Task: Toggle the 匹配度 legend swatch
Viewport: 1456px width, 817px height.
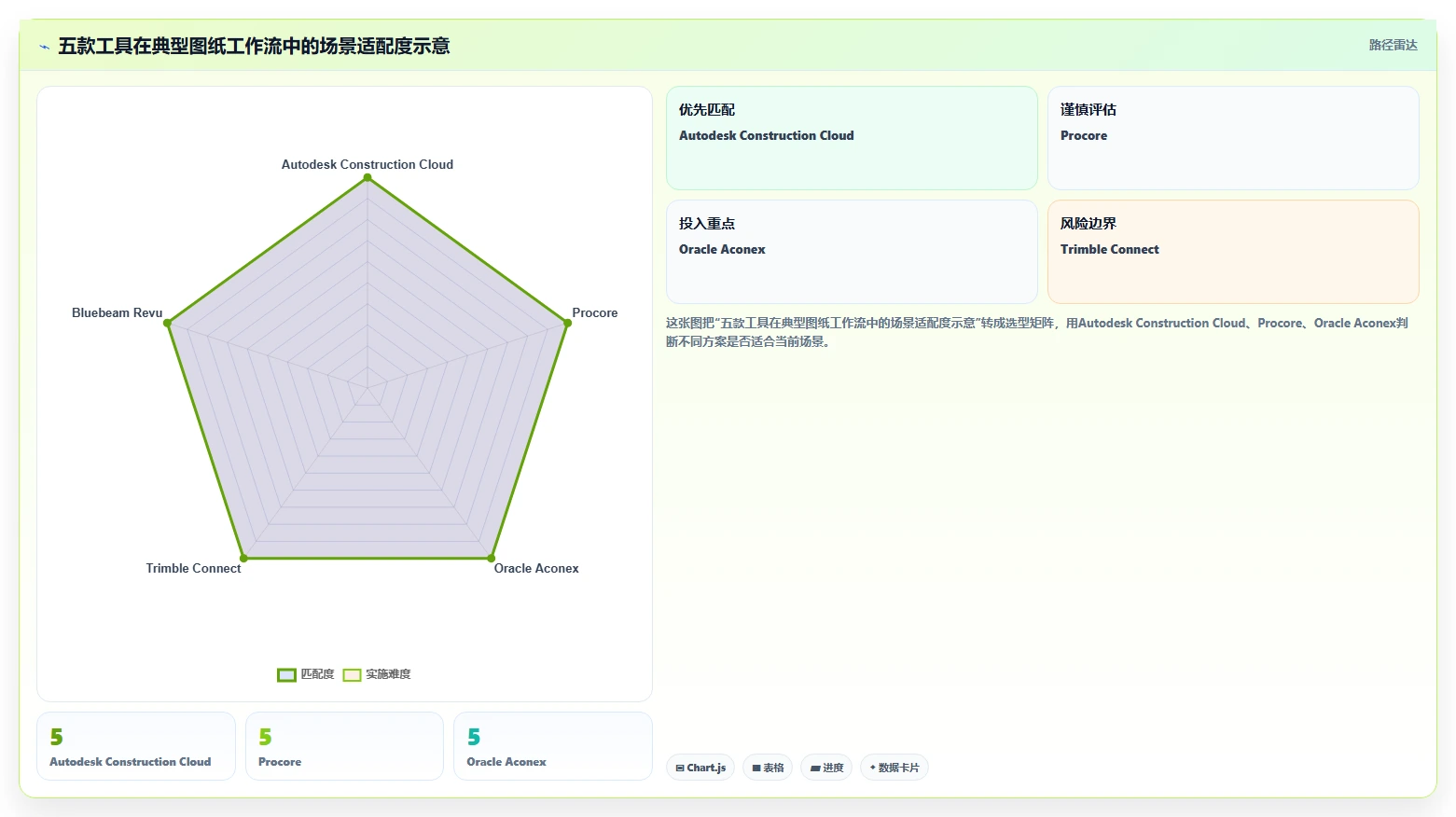Action: tap(286, 675)
